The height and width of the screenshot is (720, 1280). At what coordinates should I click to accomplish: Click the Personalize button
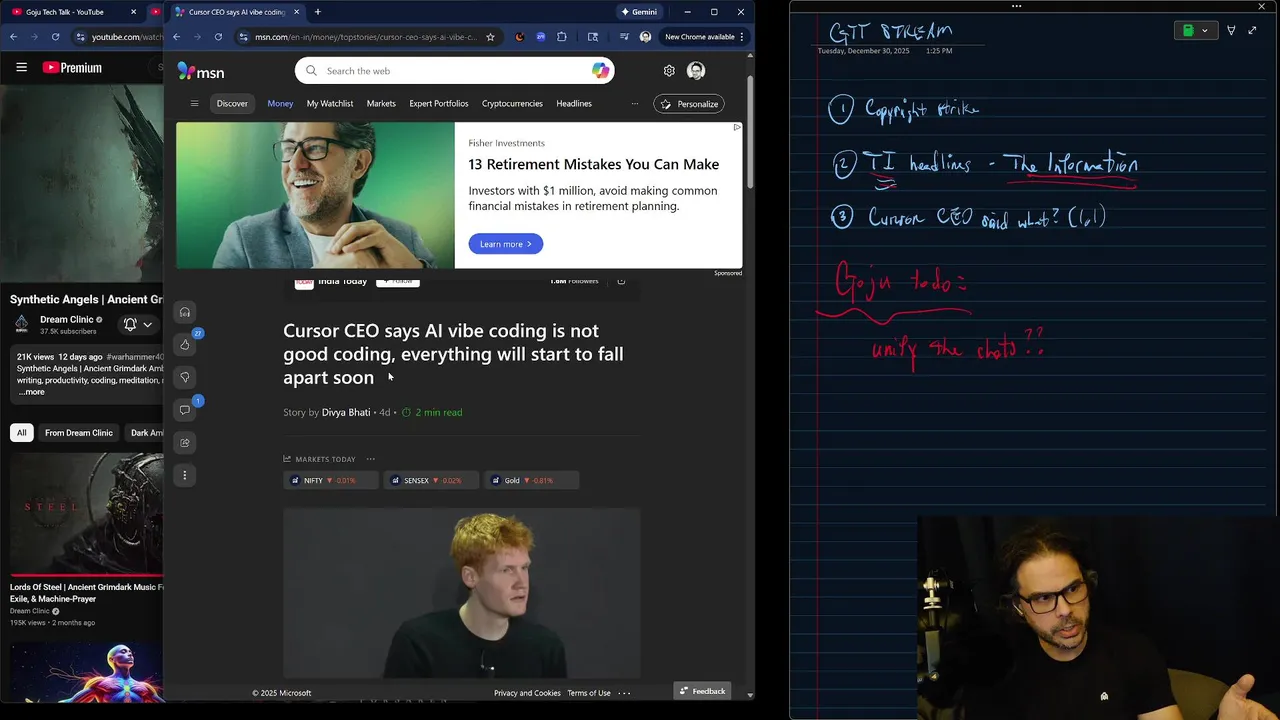coord(689,104)
